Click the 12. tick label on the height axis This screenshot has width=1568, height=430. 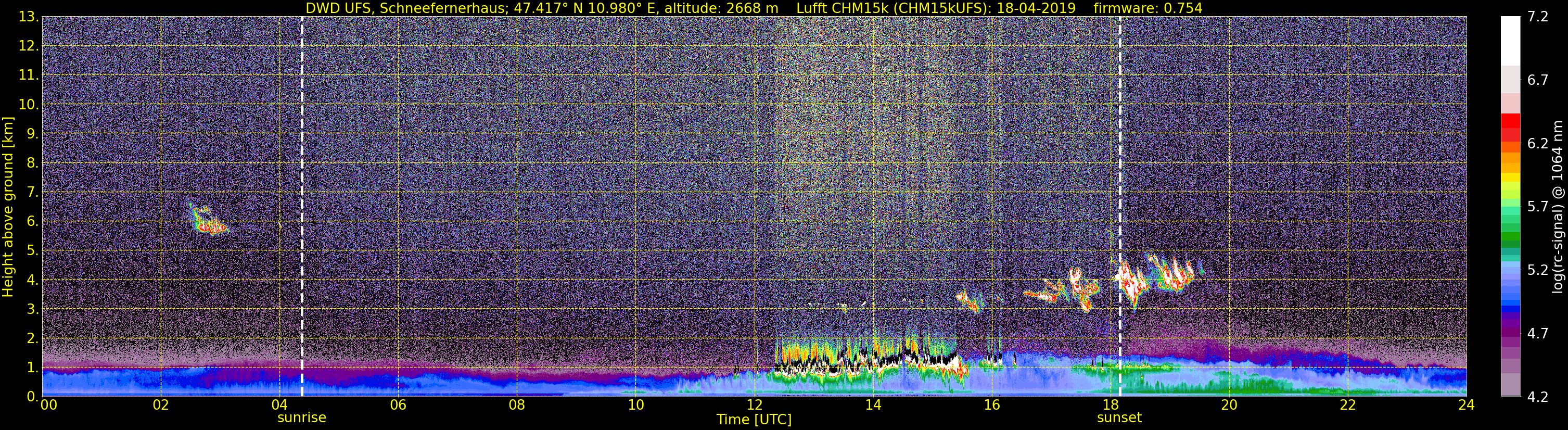coord(29,46)
